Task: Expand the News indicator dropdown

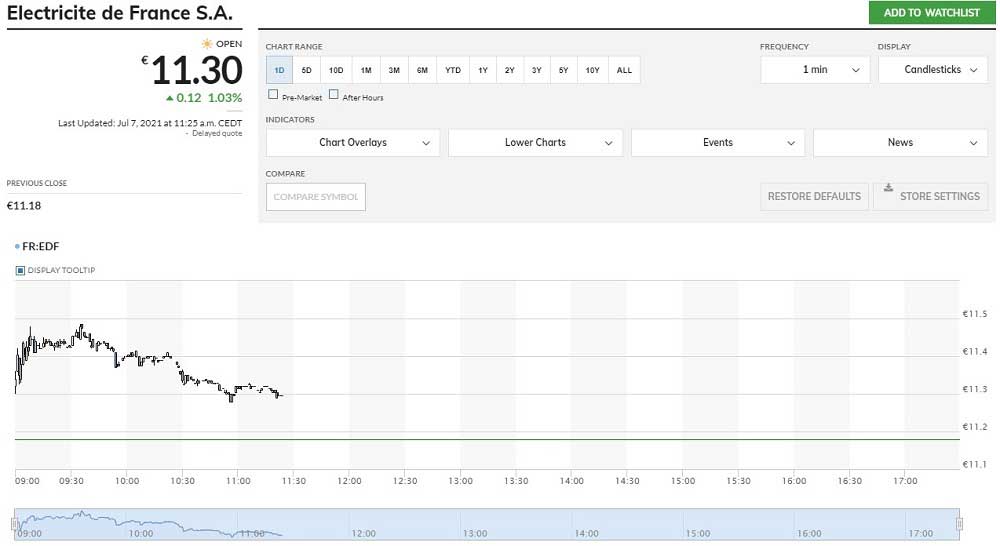Action: (900, 143)
